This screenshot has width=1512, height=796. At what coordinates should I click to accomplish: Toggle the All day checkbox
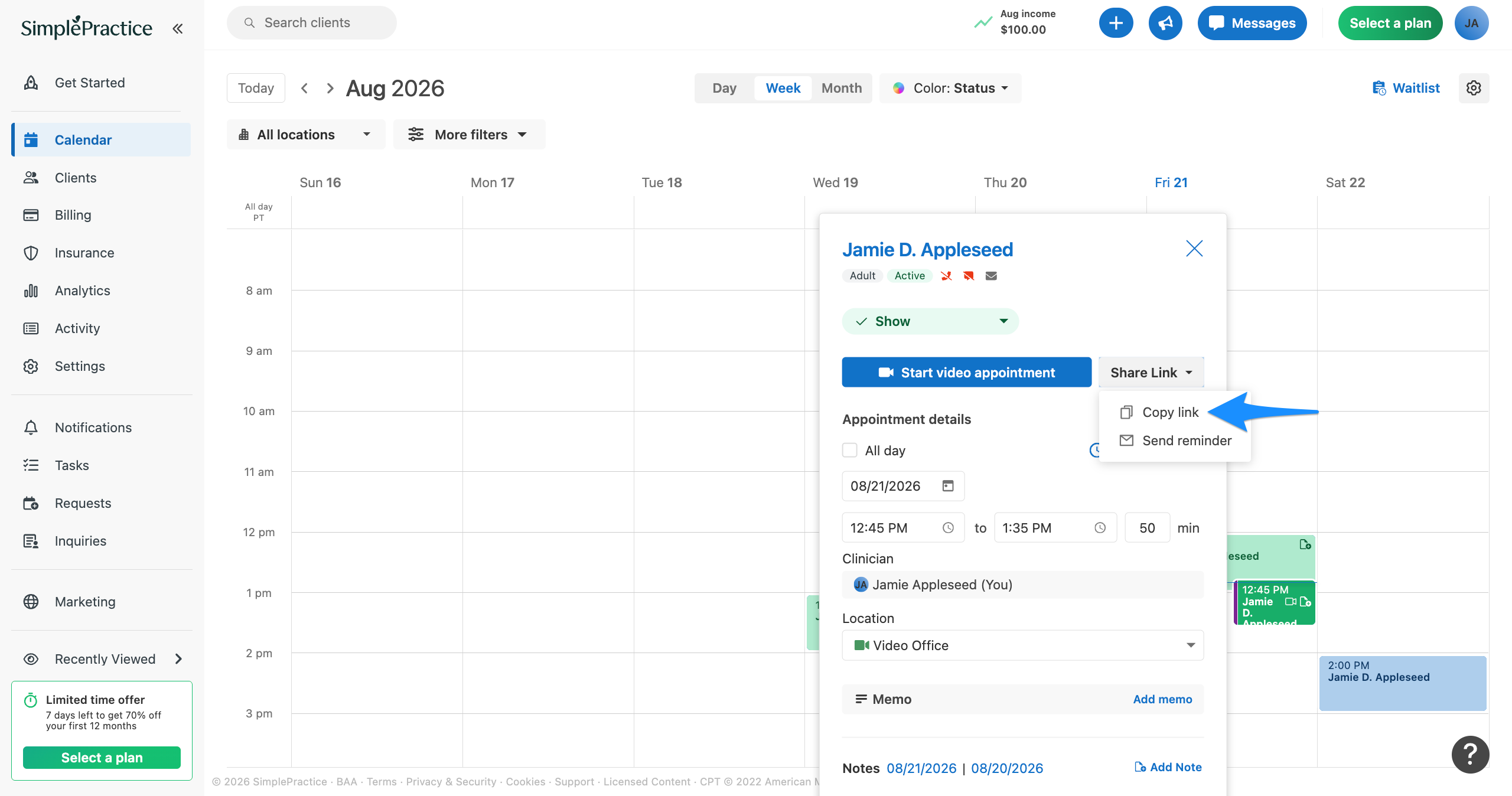849,451
